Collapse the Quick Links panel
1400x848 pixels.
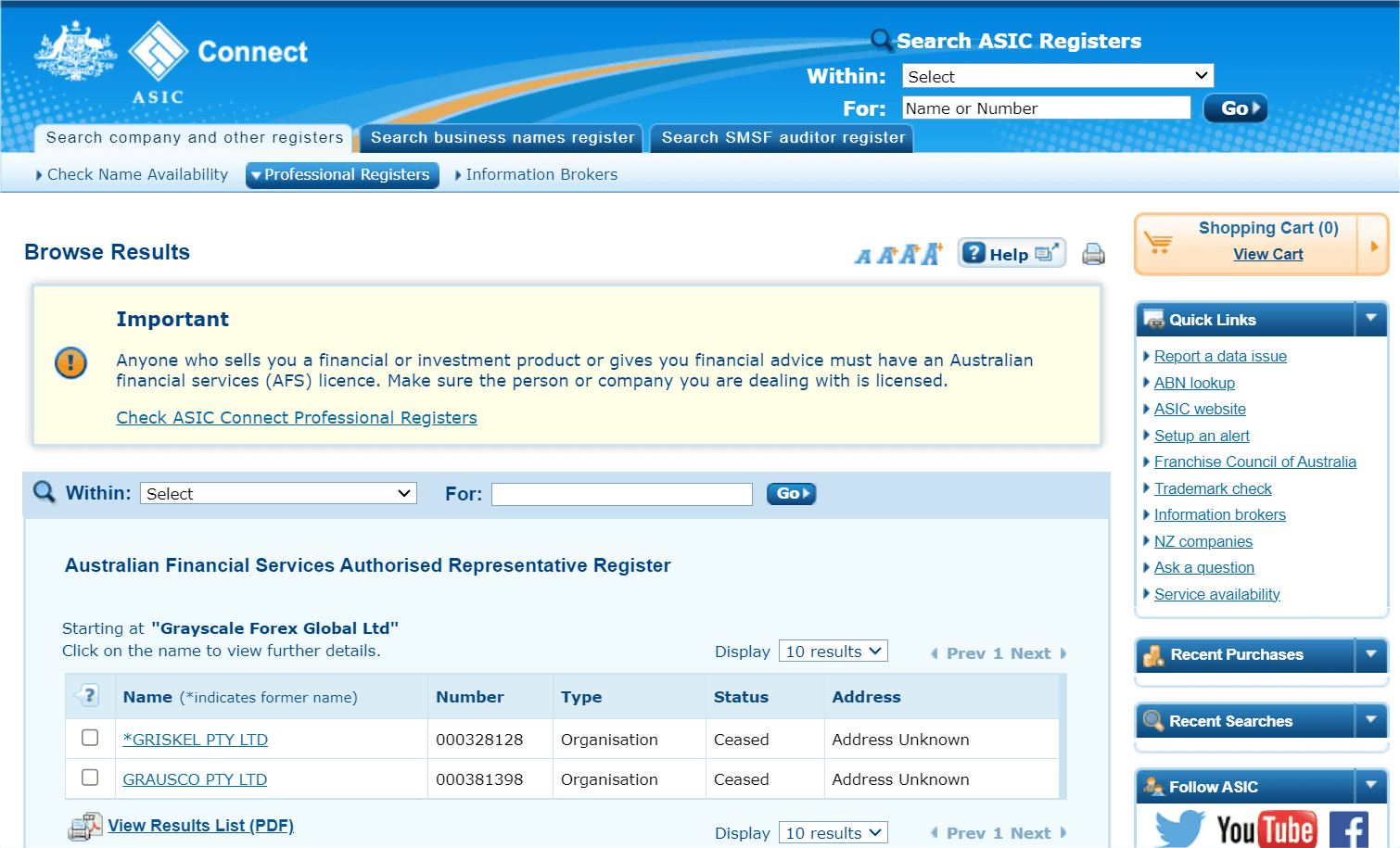1370,319
